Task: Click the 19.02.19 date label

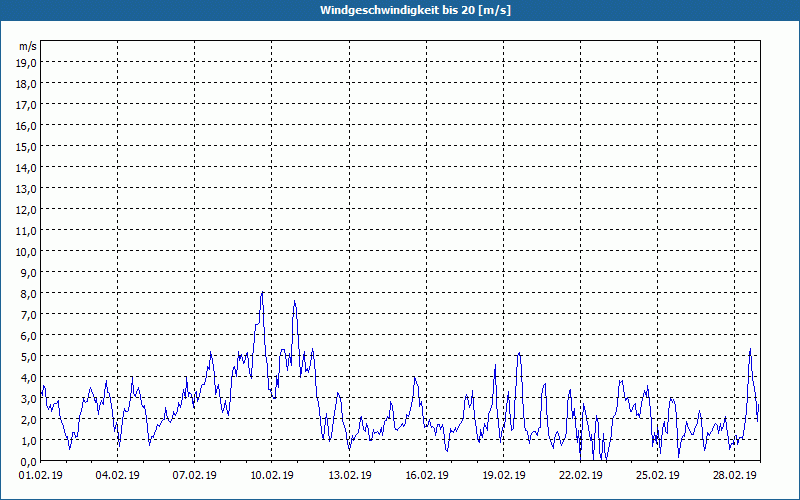Action: click(503, 476)
